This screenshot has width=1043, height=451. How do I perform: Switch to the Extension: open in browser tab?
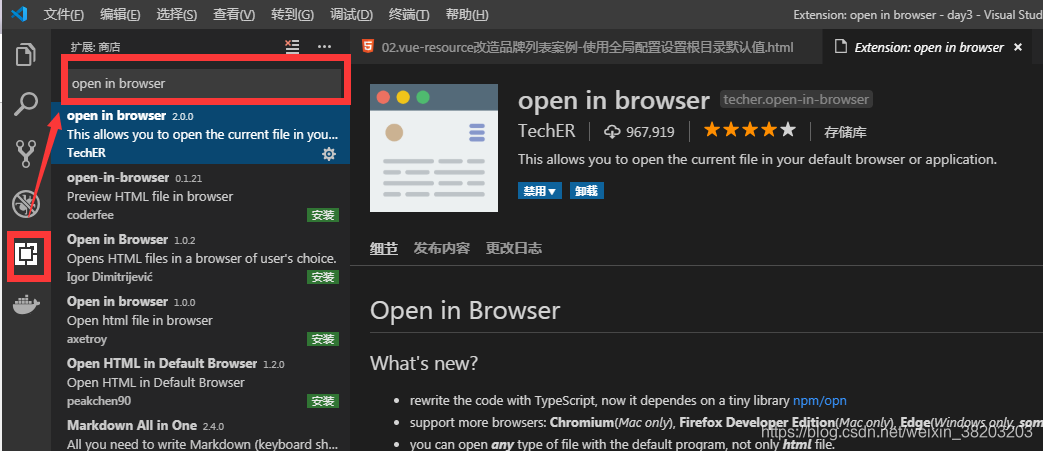(929, 47)
